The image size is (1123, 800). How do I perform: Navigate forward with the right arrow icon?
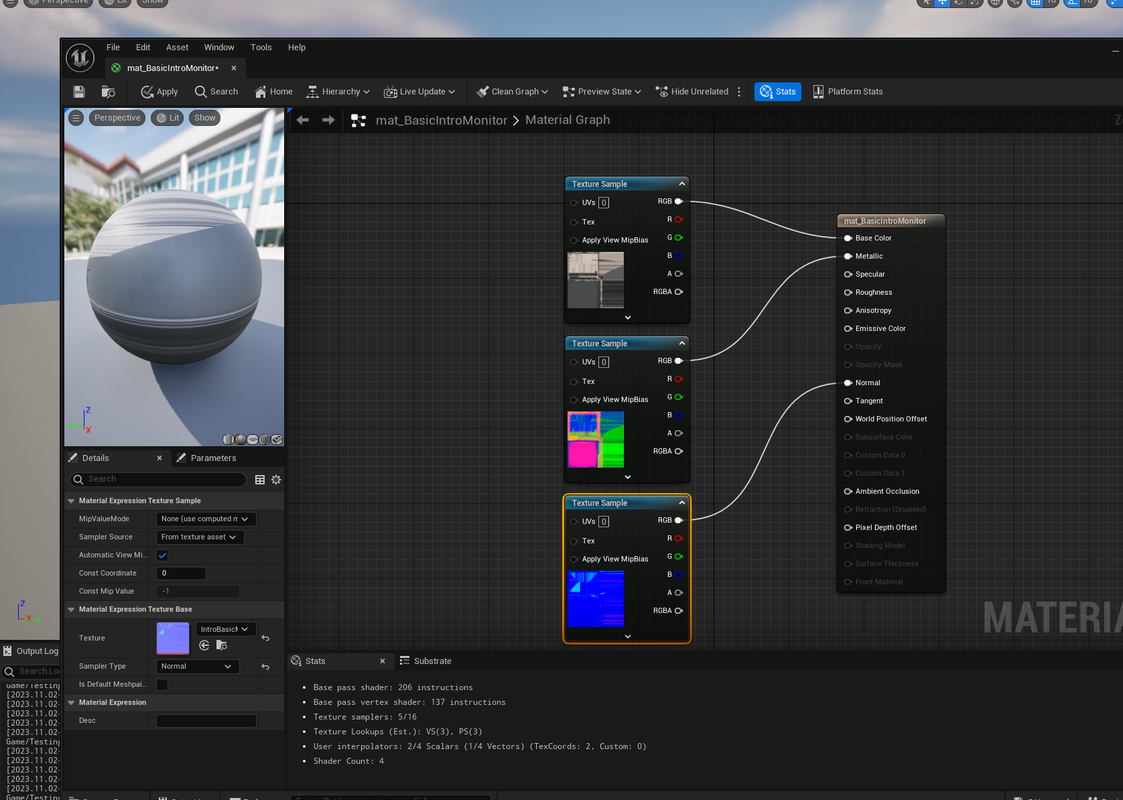[328, 120]
